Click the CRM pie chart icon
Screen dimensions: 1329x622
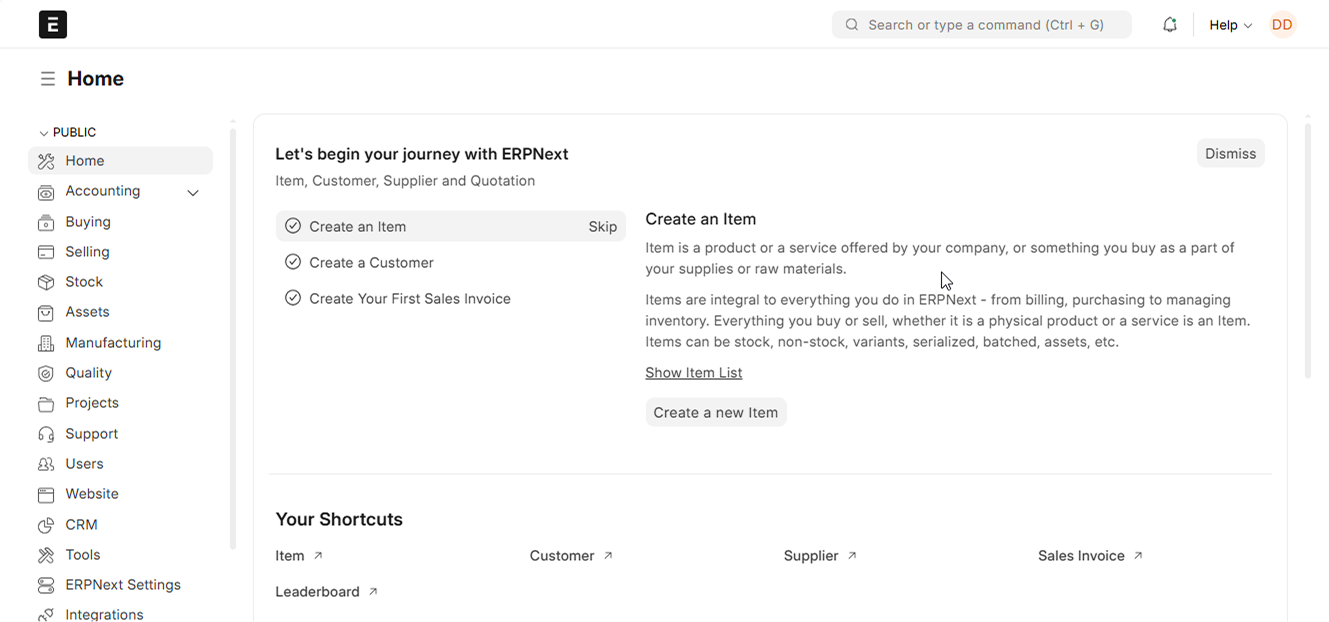point(46,525)
